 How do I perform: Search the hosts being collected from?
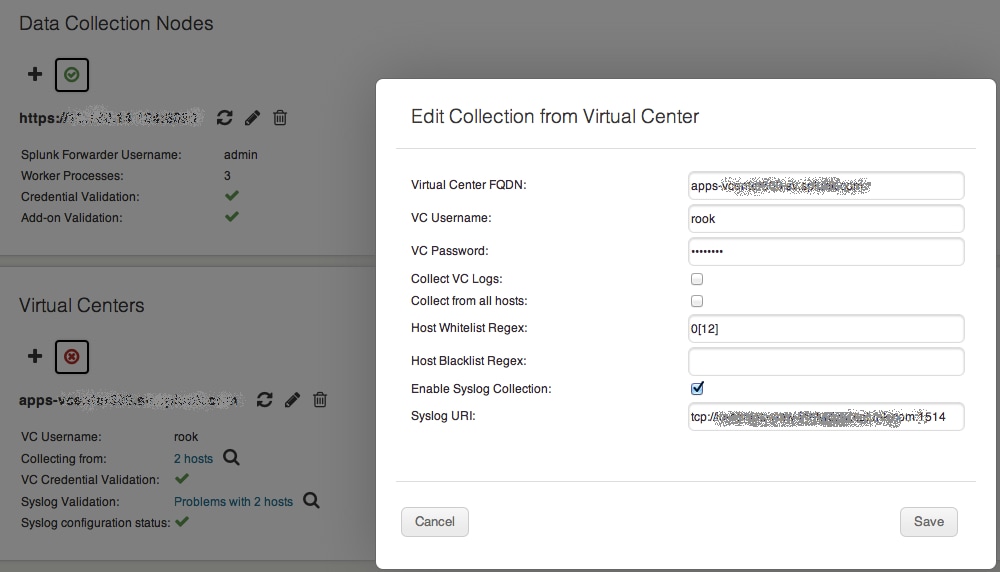click(x=232, y=457)
